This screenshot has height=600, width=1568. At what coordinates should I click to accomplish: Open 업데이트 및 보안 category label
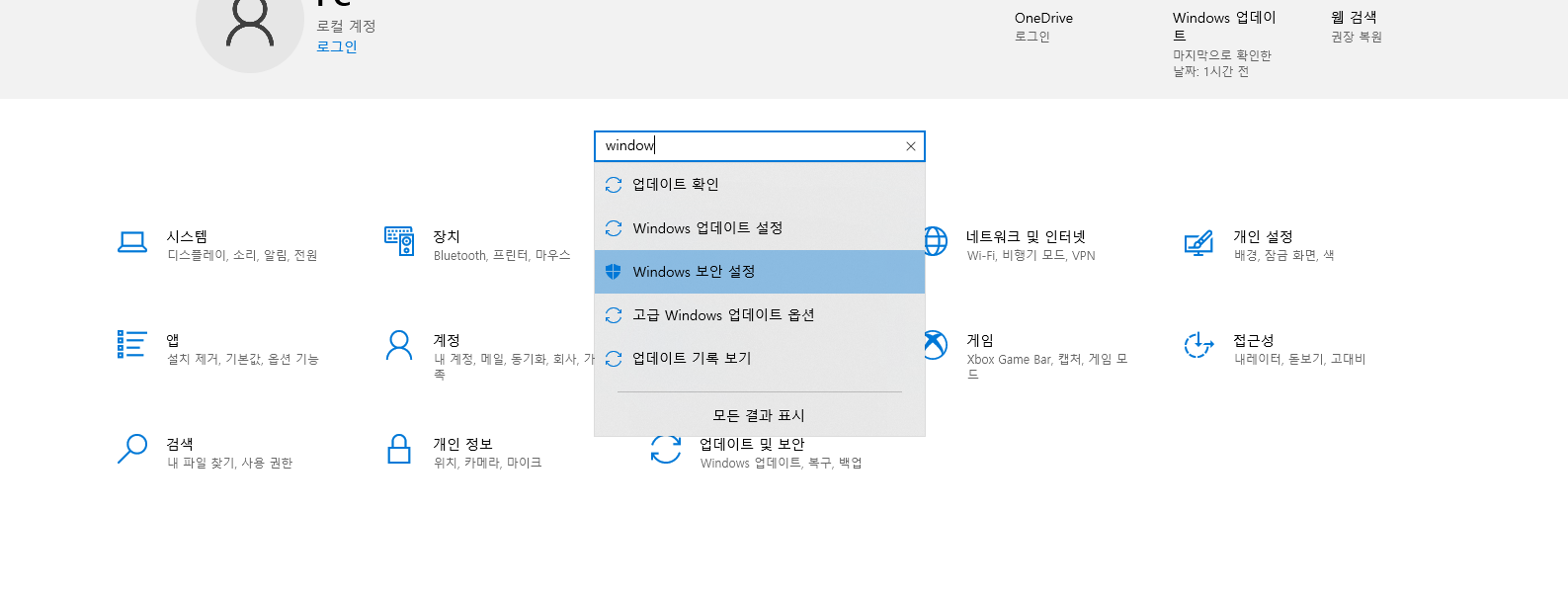(752, 444)
